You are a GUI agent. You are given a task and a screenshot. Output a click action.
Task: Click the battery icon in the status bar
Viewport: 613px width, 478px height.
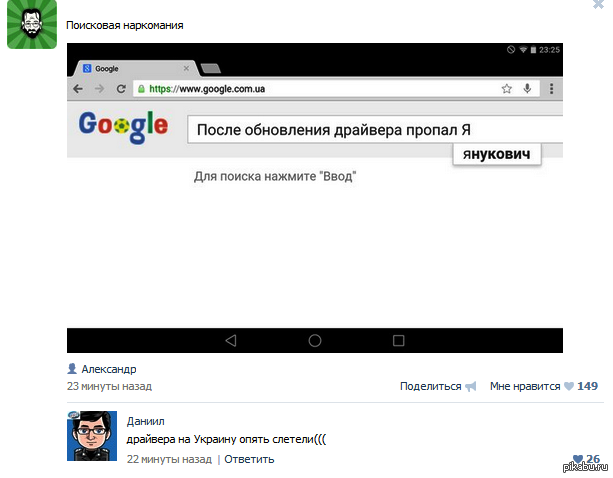pyautogui.click(x=533, y=50)
